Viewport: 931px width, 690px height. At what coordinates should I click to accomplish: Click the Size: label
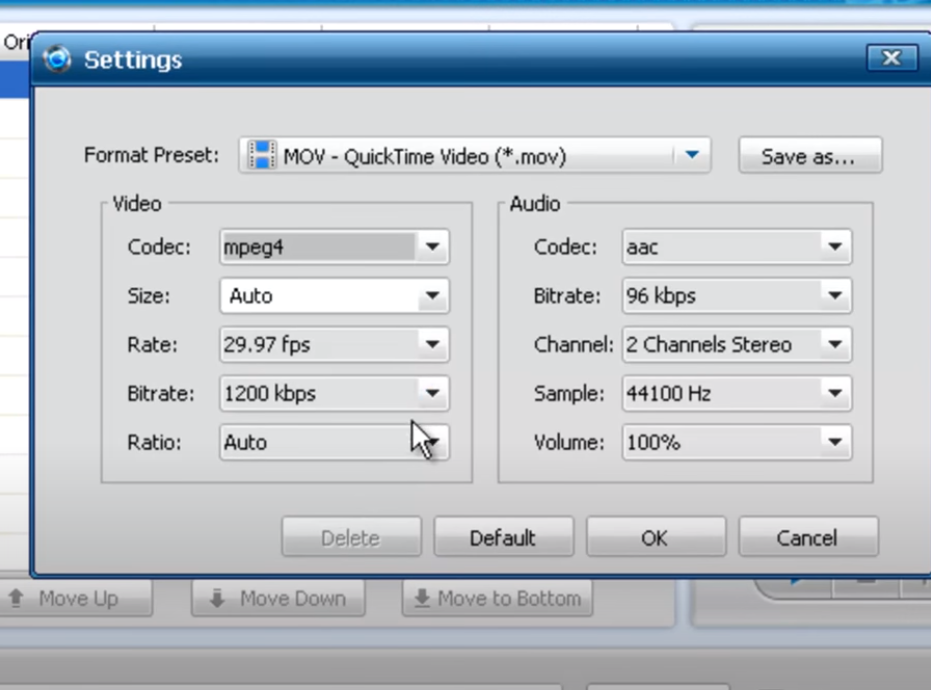pyautogui.click(x=148, y=296)
